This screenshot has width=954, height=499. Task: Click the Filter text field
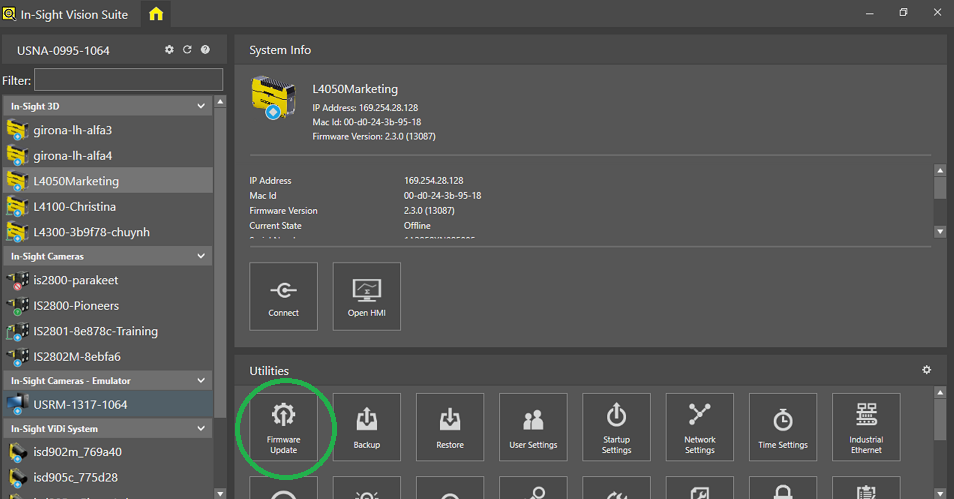[128, 80]
